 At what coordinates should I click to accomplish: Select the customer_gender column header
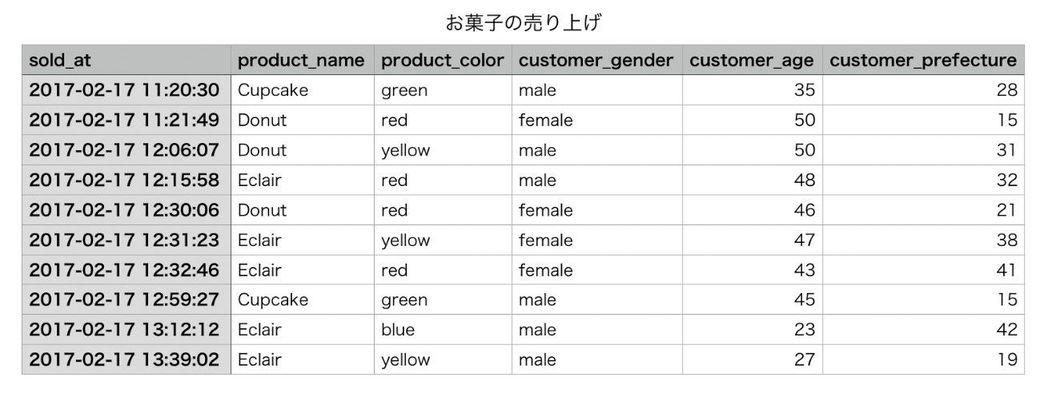[x=597, y=60]
